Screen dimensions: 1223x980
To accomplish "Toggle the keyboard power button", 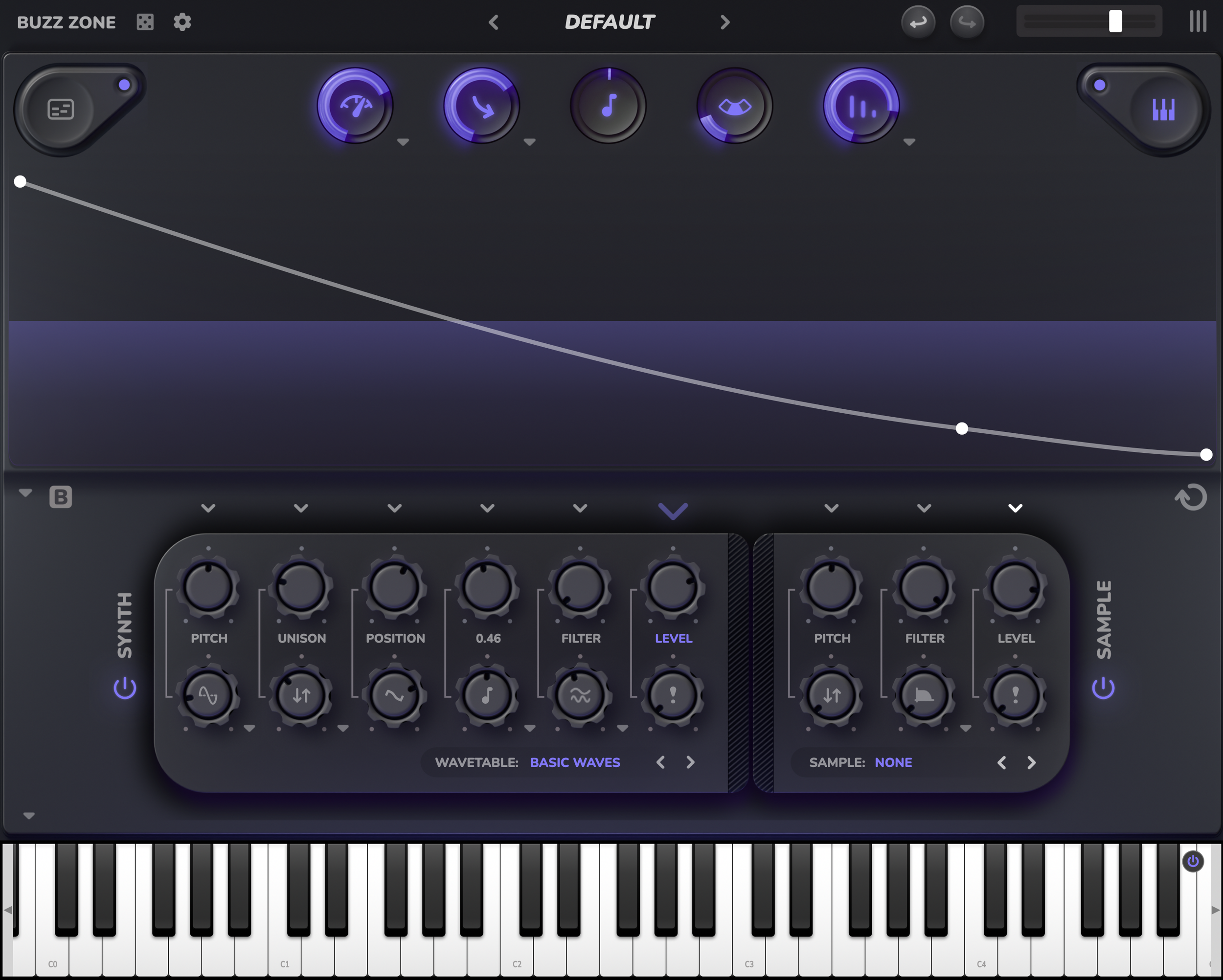I will 1193,862.
